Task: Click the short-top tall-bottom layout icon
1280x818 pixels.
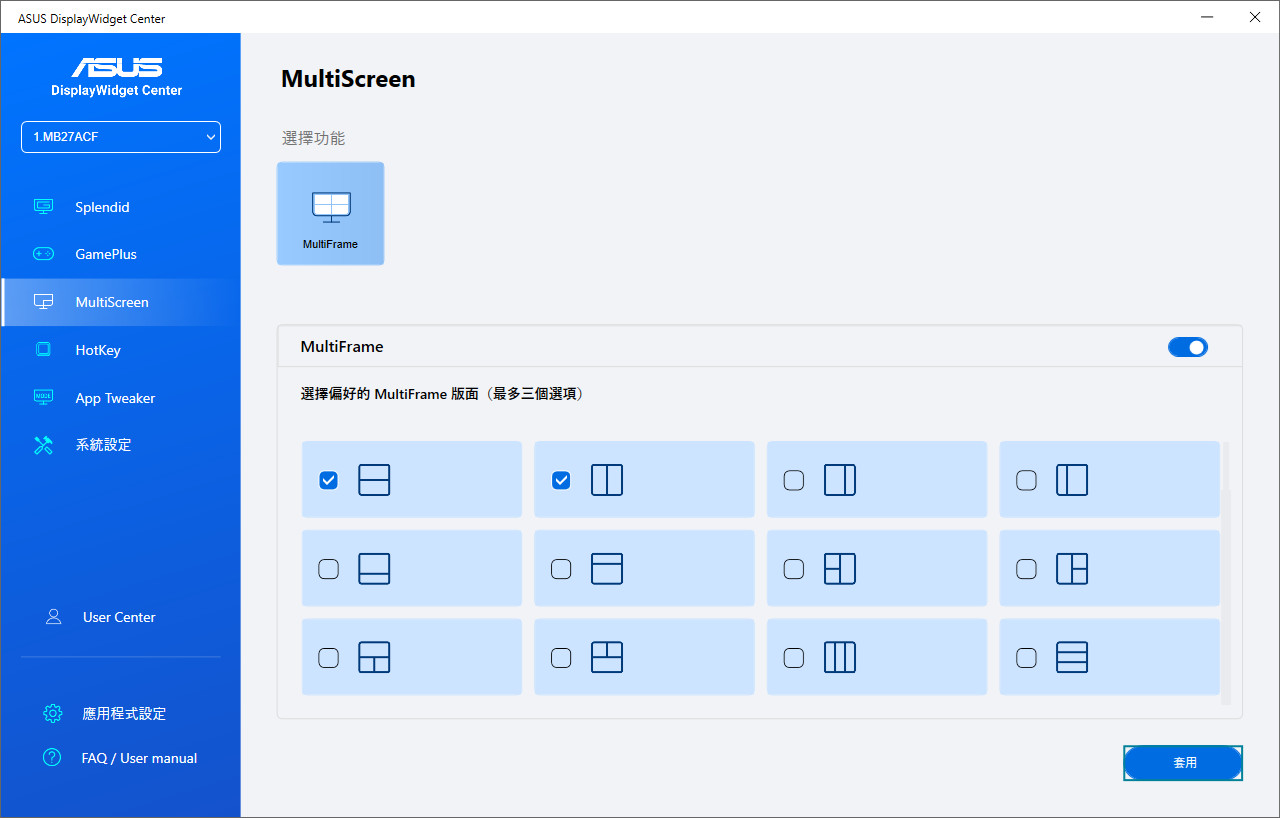Action: 607,569
